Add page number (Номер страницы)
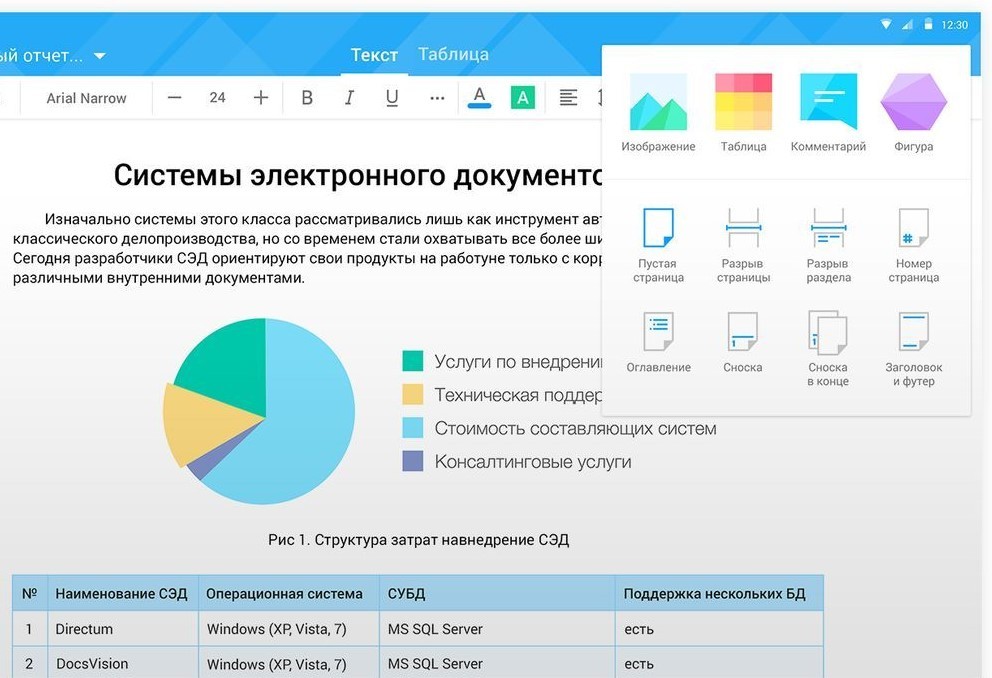Screen dimensions: 992x678 click(913, 229)
